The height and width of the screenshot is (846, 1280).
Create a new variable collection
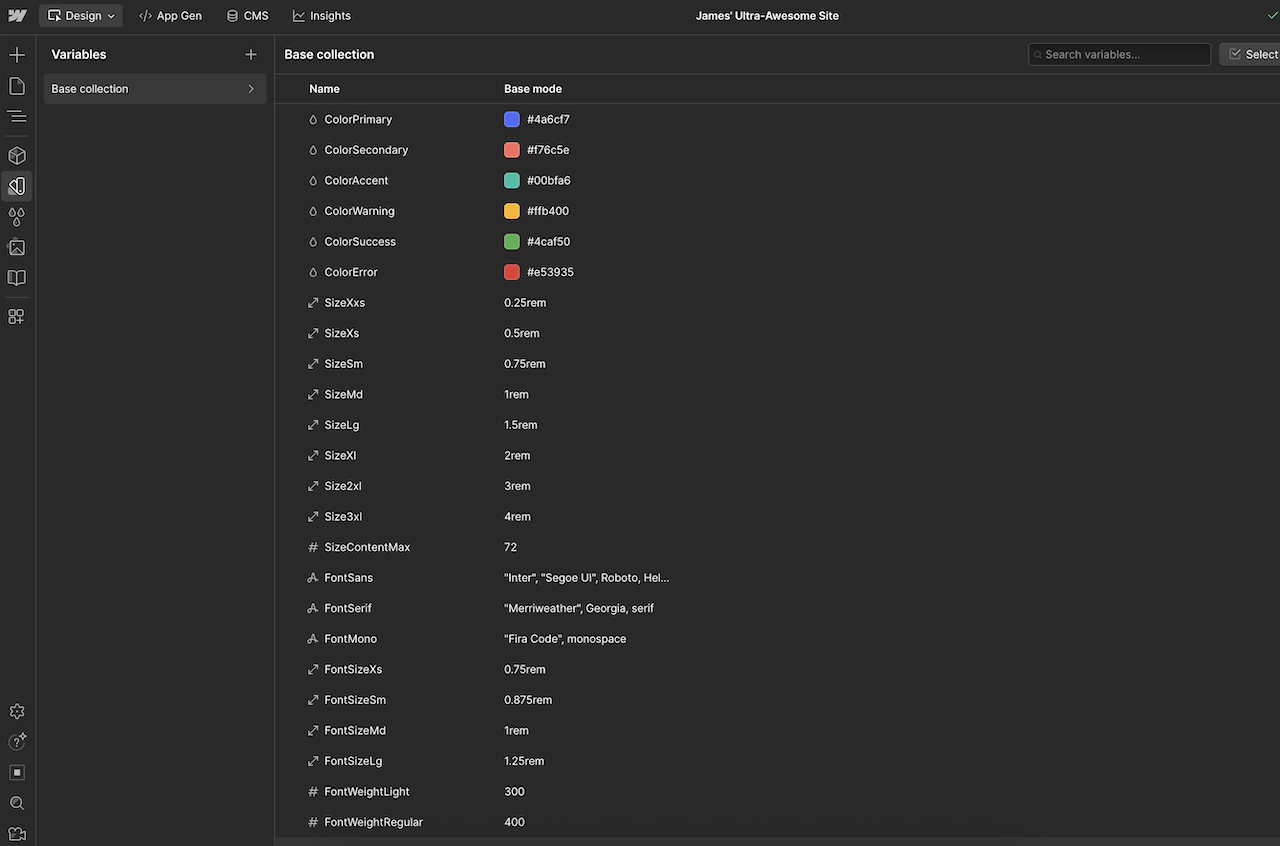251,54
